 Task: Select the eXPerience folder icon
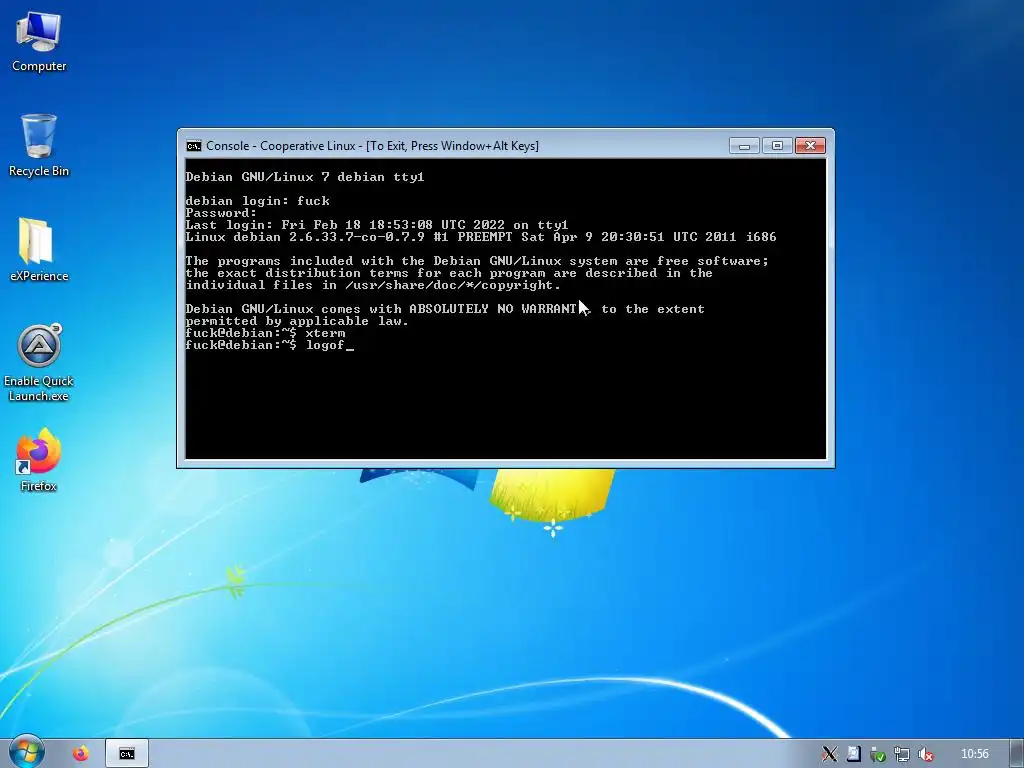click(x=39, y=250)
